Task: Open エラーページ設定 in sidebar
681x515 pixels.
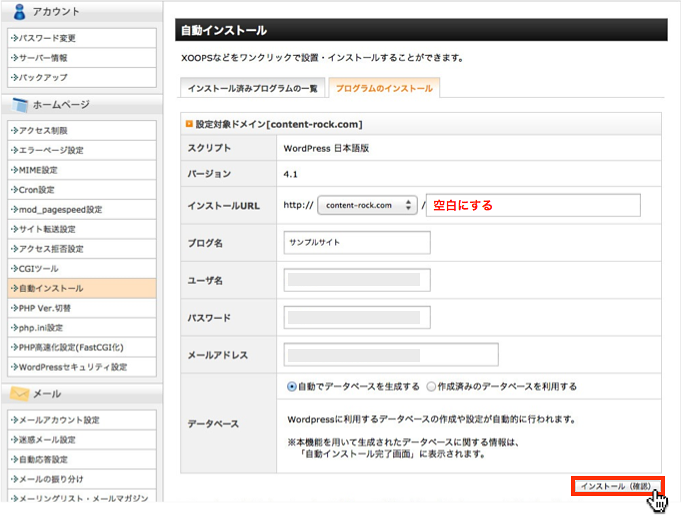Action: coord(82,150)
